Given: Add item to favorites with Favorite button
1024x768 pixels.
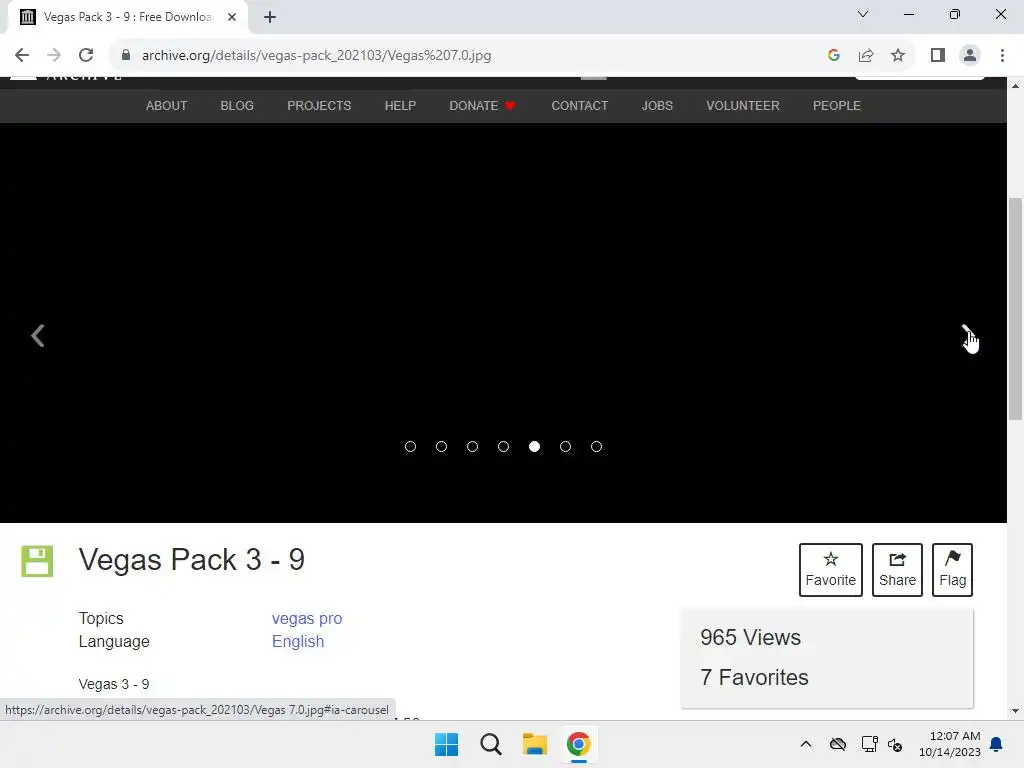Looking at the screenshot, I should click(x=831, y=570).
